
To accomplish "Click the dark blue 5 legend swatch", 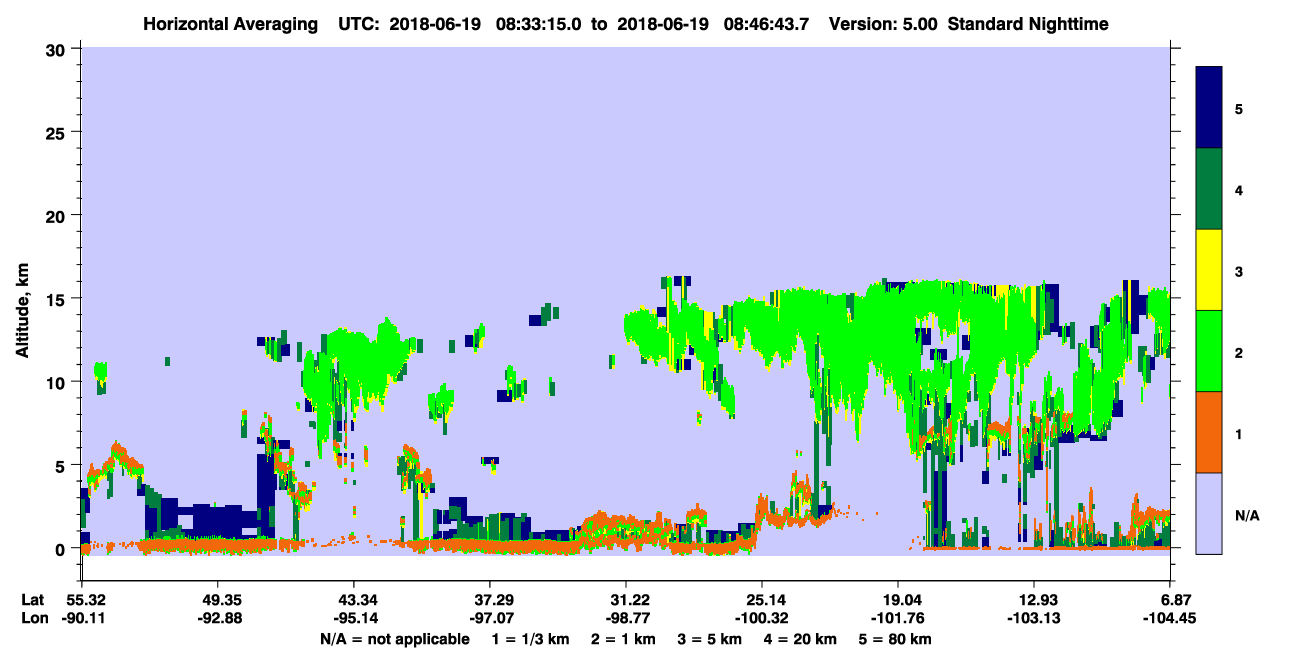I will (x=1209, y=108).
